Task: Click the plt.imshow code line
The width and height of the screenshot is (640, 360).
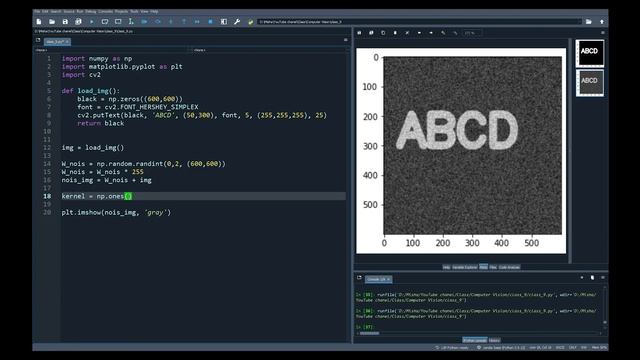Action: click(x=116, y=212)
